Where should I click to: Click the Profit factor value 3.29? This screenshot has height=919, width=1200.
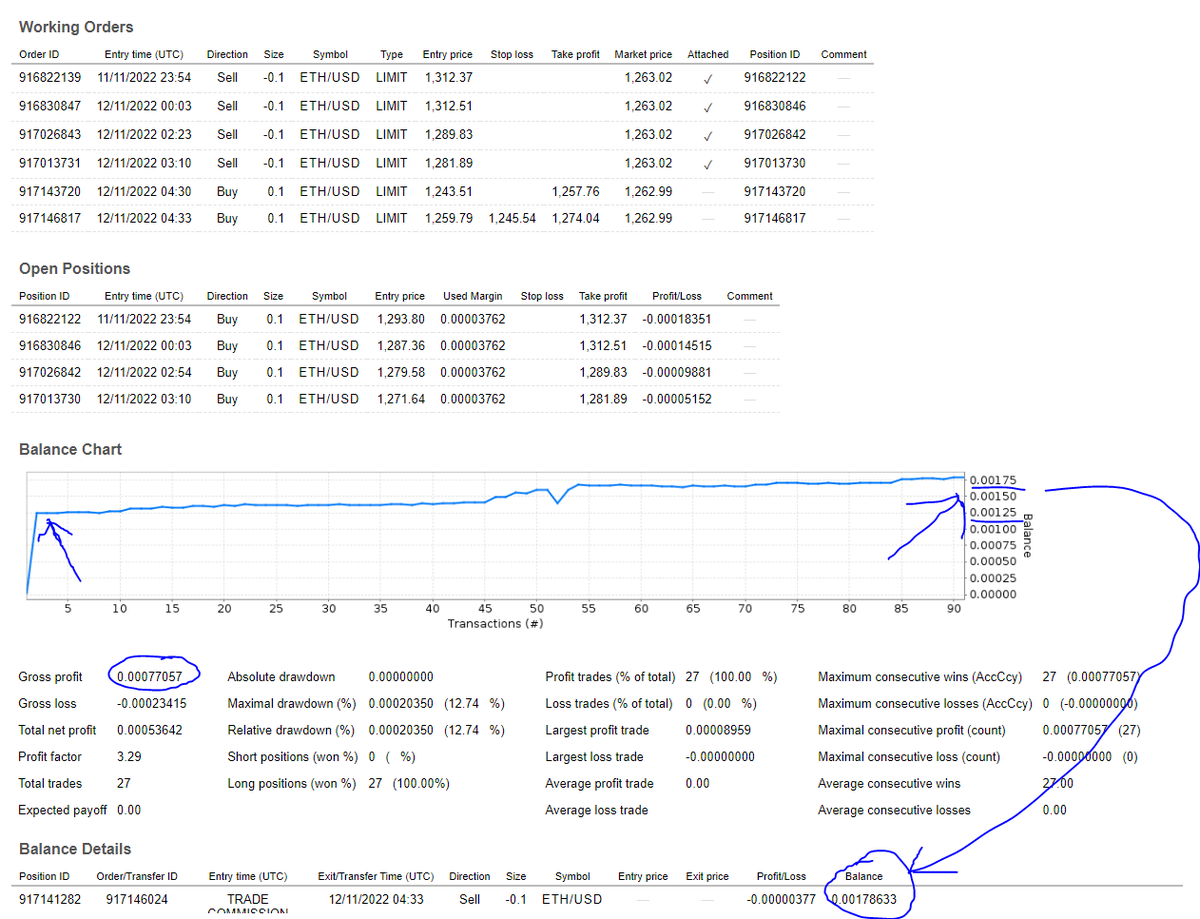128,757
